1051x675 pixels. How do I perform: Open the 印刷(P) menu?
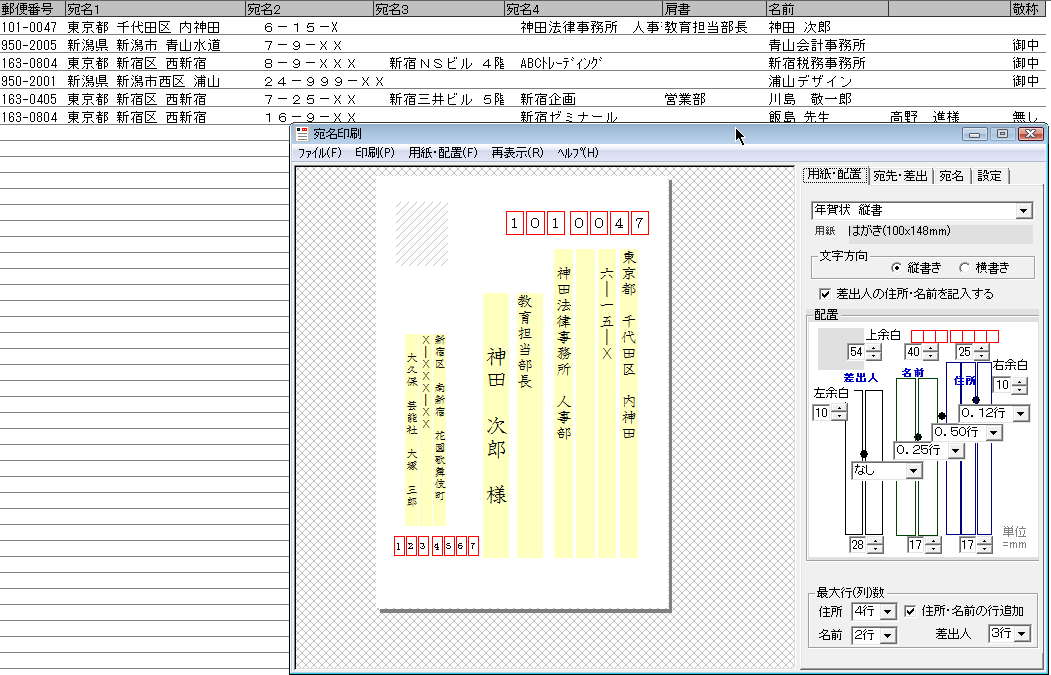click(375, 153)
